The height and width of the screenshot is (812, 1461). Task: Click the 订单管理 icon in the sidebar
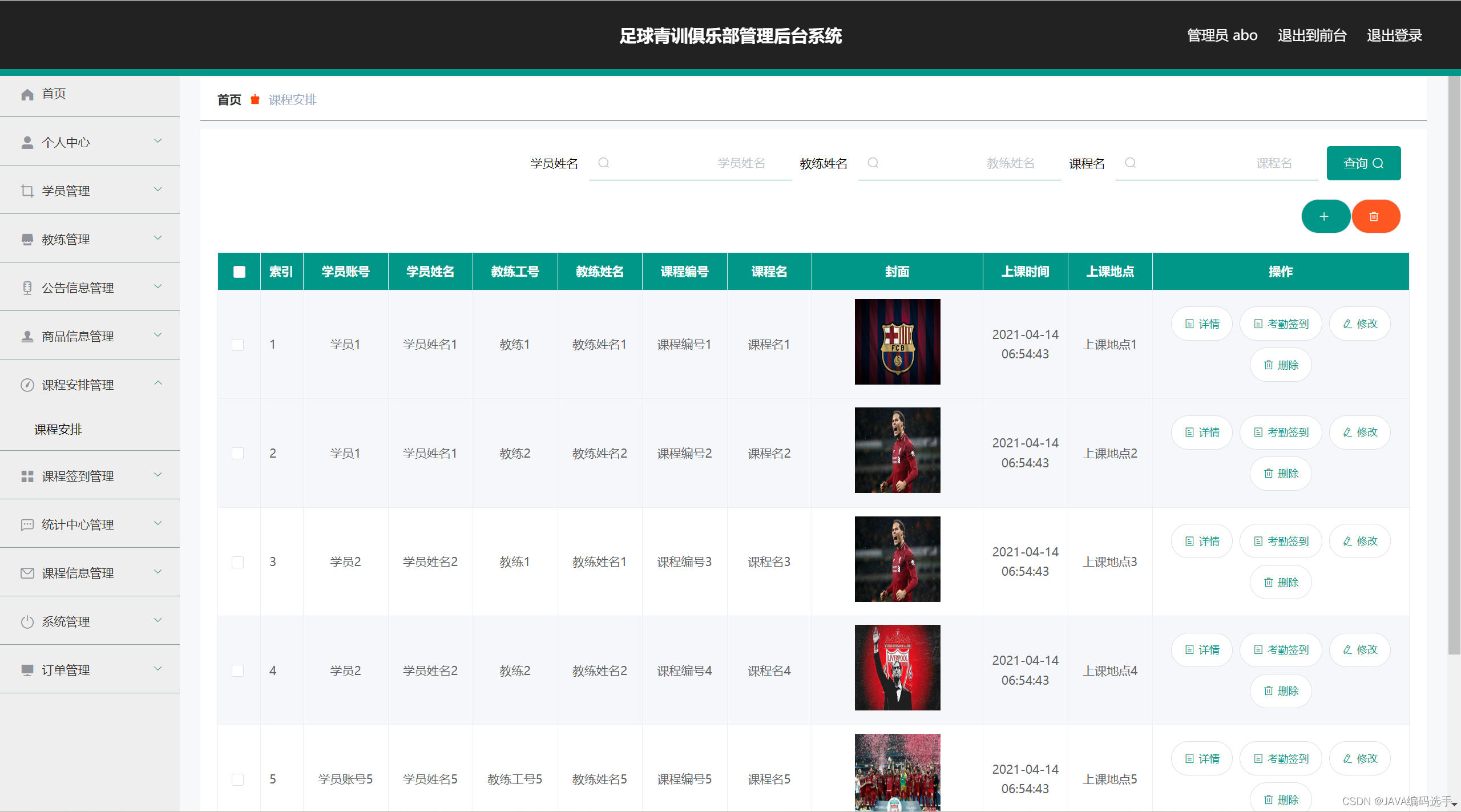tap(27, 669)
